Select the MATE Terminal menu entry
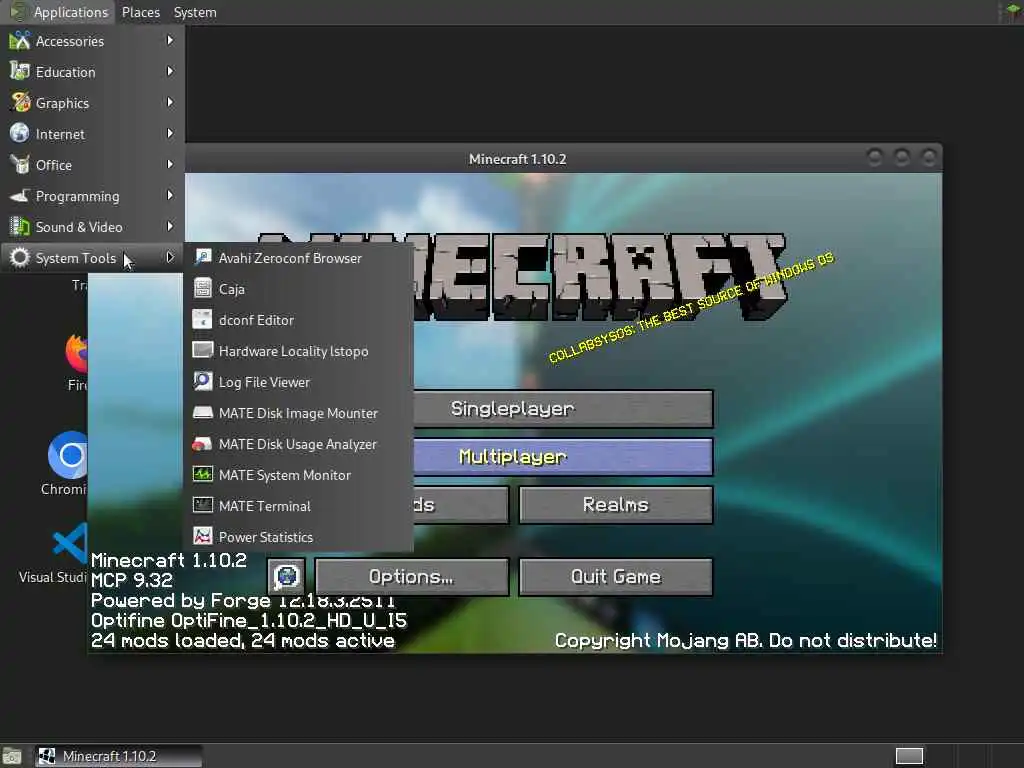1024x768 pixels. click(299, 505)
